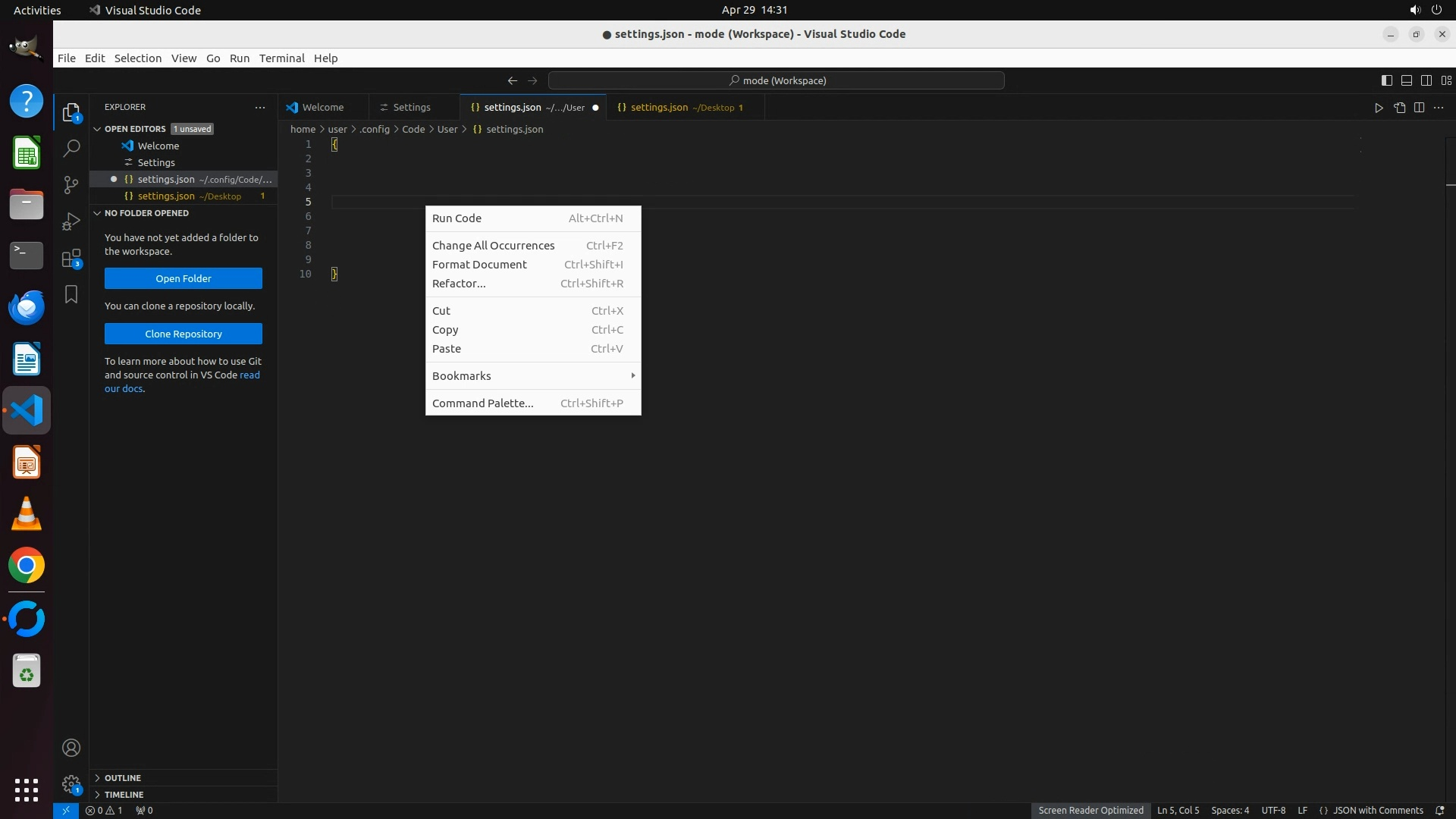Image resolution: width=1456 pixels, height=819 pixels.
Task: Choose Format Document from context menu
Action: point(479,265)
